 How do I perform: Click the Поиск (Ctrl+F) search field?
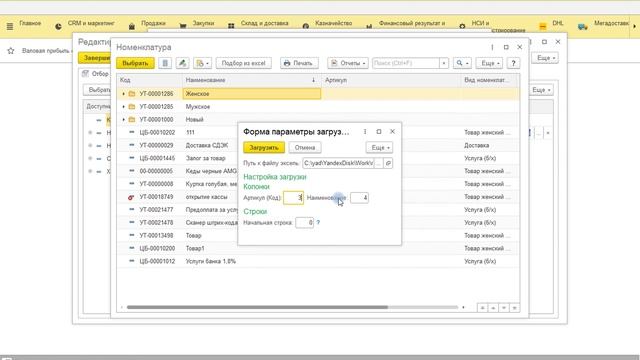[406, 63]
